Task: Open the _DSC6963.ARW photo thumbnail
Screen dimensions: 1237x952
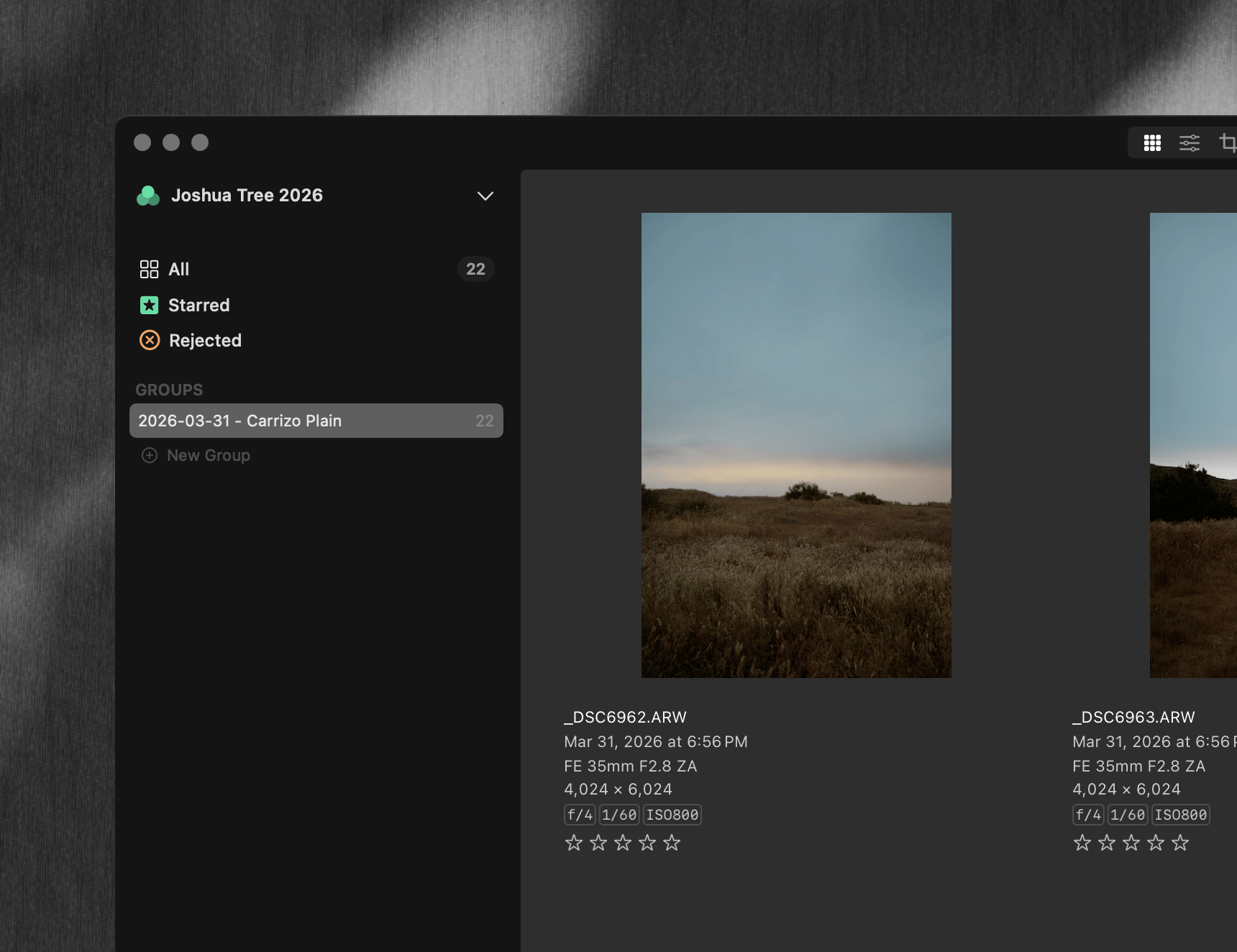Action: [1193, 445]
